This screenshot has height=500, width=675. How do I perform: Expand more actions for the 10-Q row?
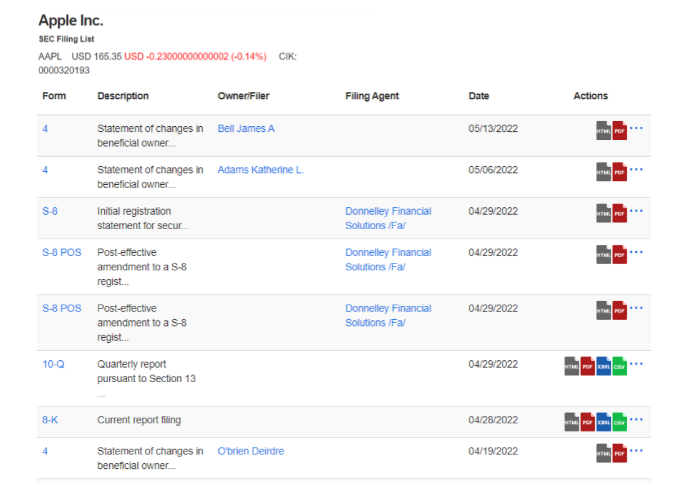(x=636, y=364)
